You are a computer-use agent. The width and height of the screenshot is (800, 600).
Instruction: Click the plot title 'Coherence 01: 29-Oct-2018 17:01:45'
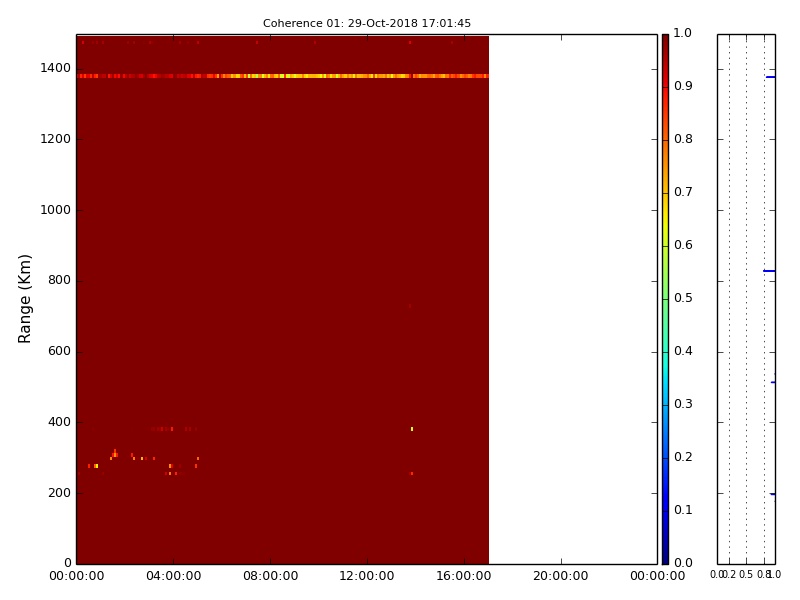pyautogui.click(x=367, y=23)
